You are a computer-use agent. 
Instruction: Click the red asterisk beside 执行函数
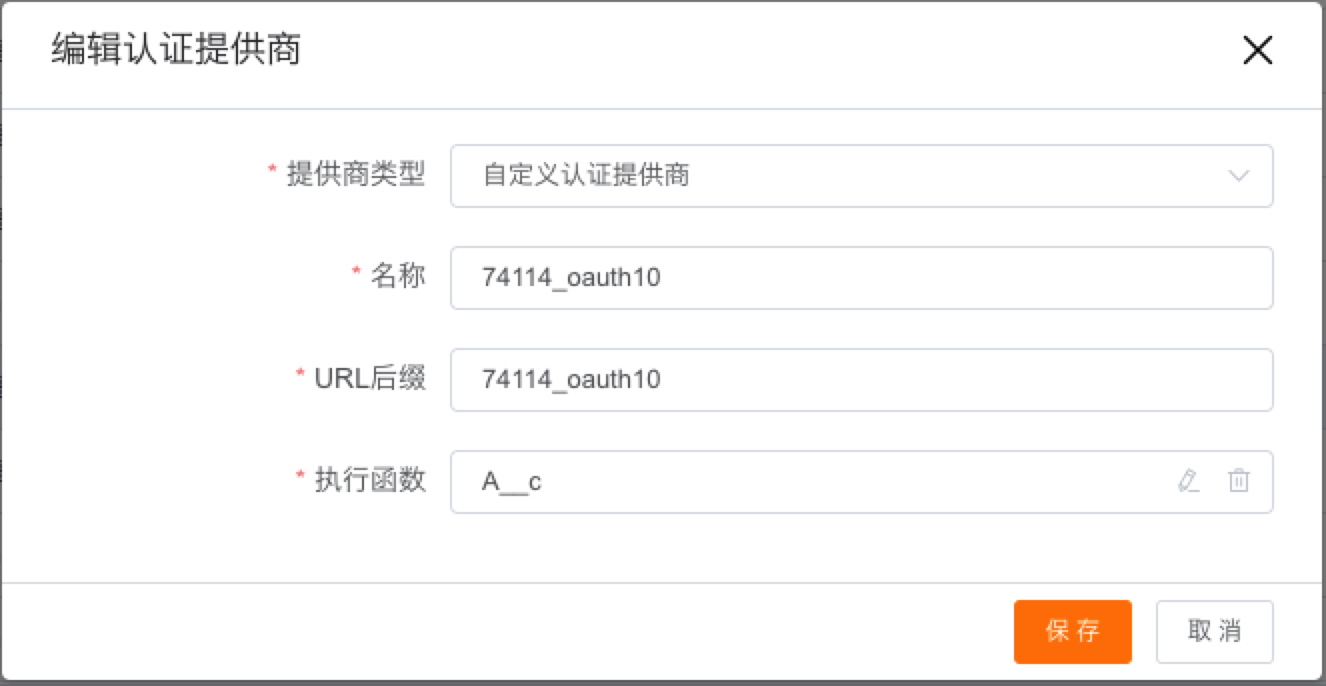tap(300, 477)
